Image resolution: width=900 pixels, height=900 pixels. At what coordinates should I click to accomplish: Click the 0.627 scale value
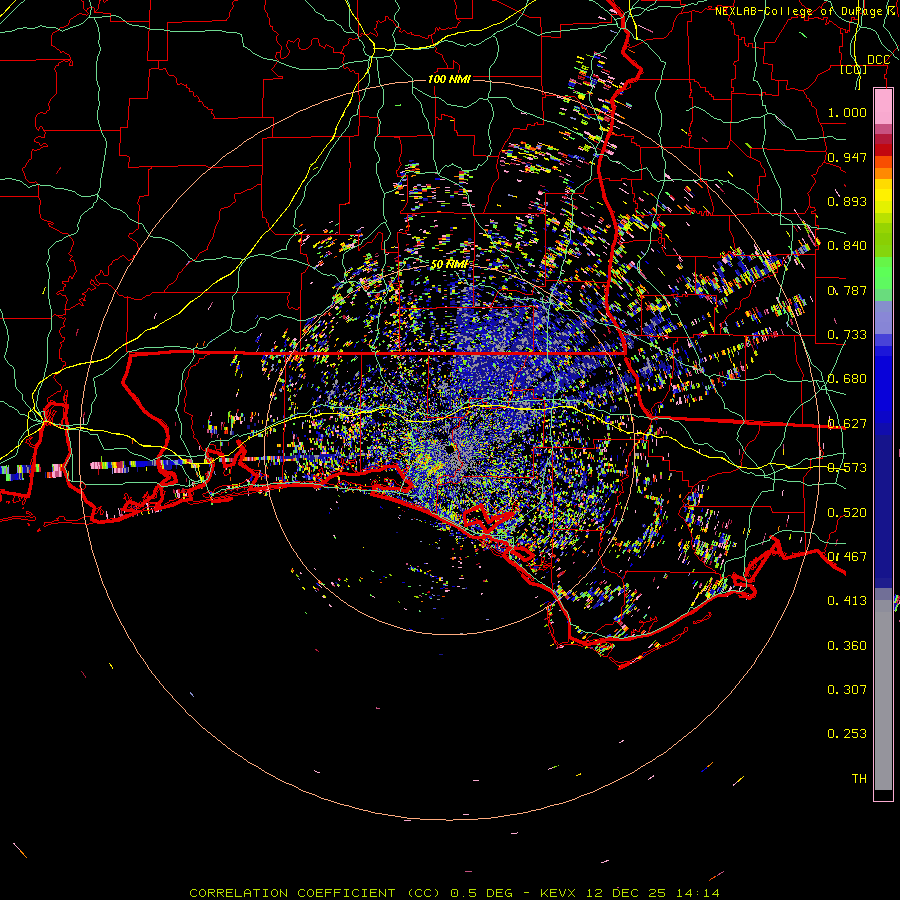847,424
